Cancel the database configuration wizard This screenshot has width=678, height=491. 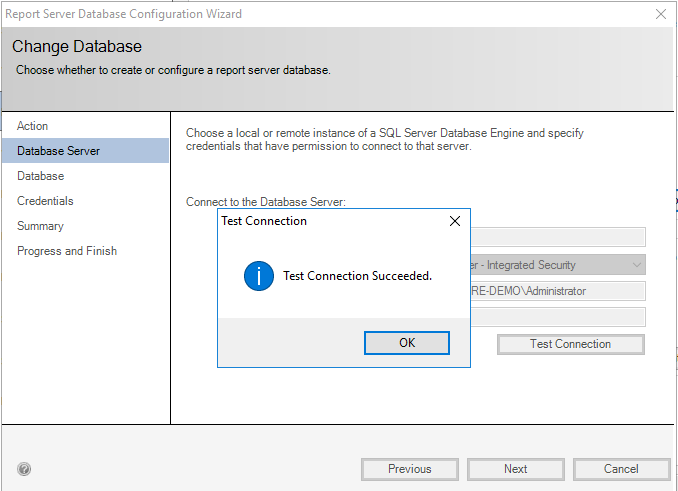(620, 469)
